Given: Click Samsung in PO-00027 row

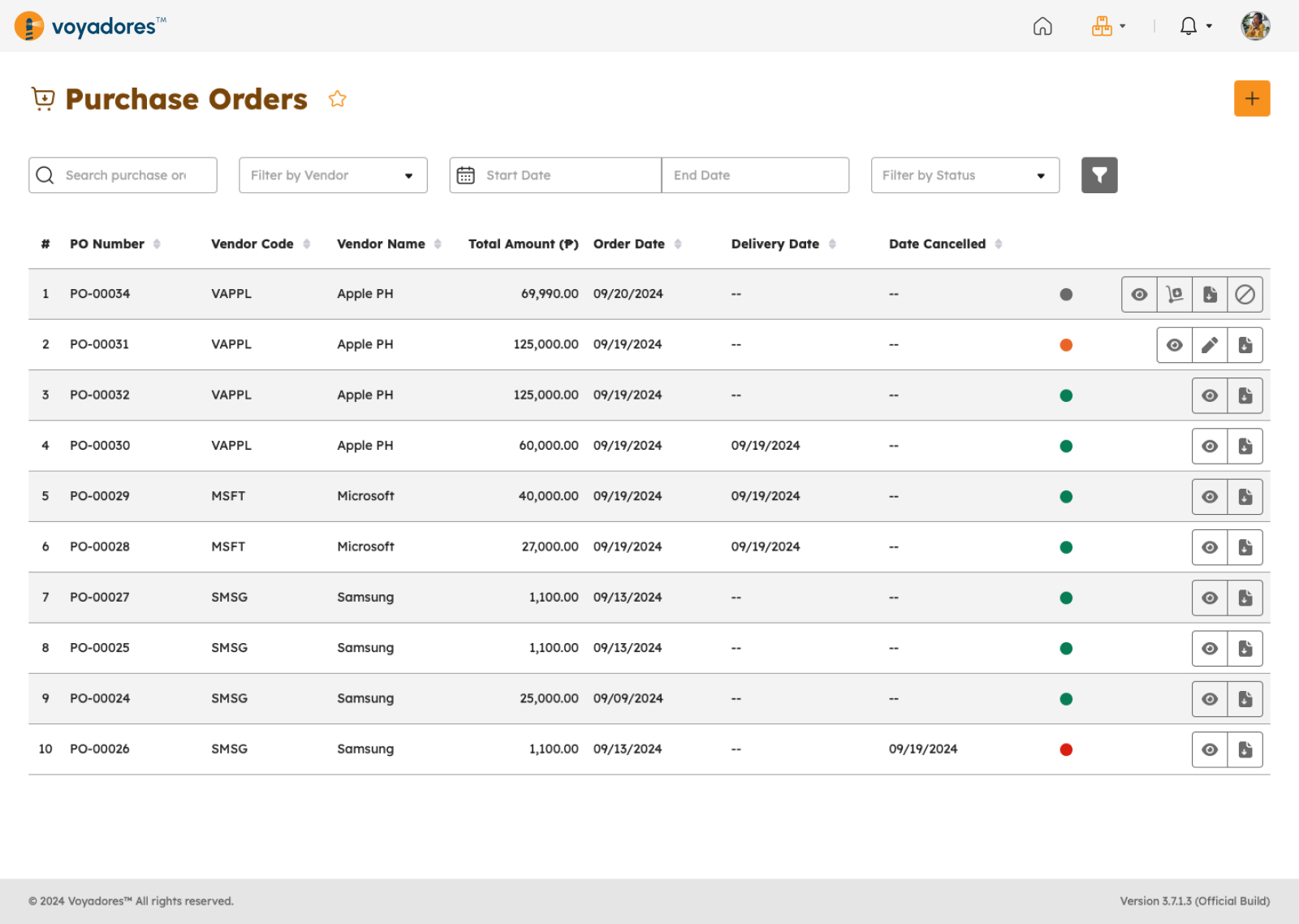Looking at the screenshot, I should (x=365, y=597).
